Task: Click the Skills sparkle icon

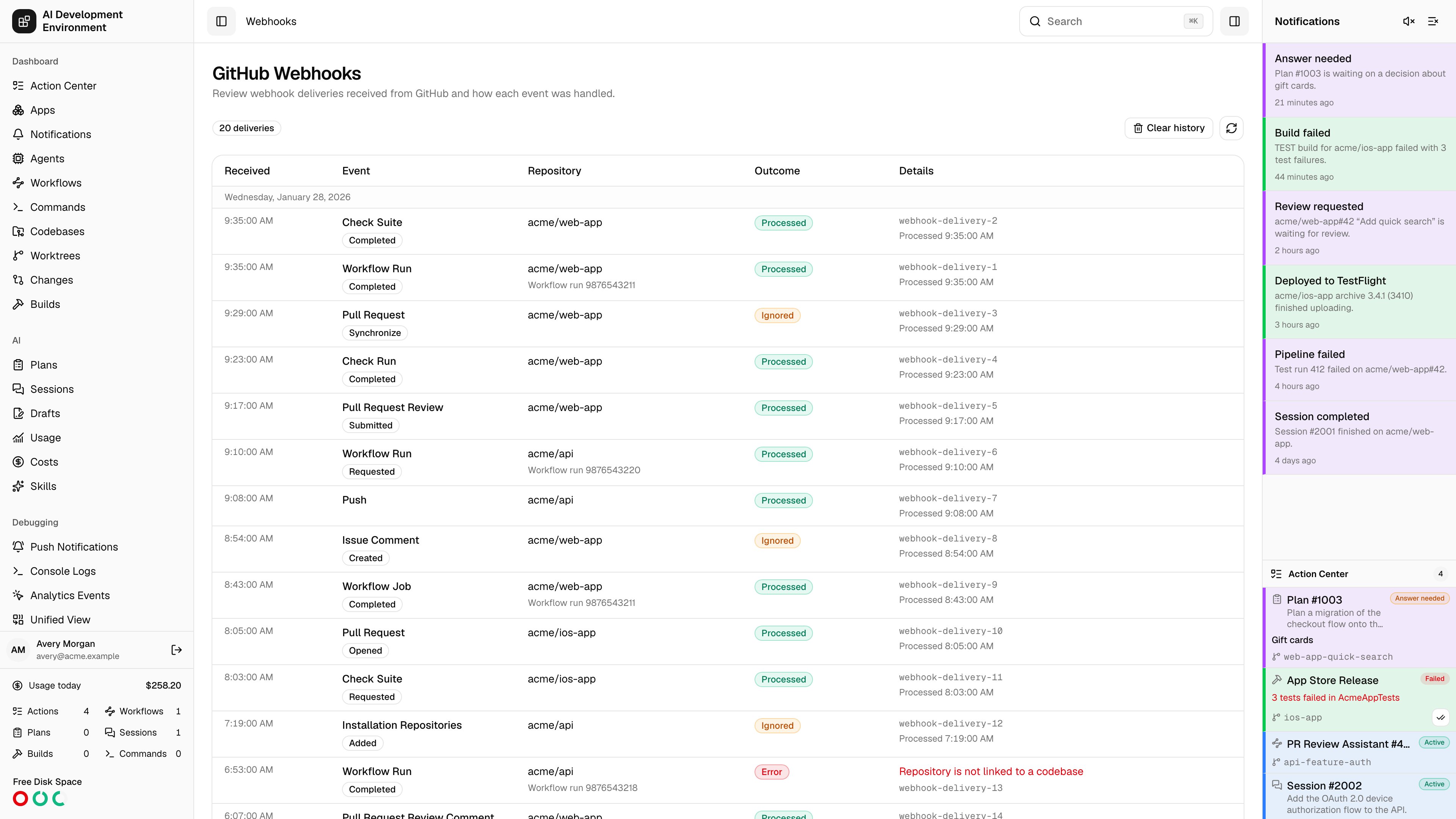Action: 18,486
